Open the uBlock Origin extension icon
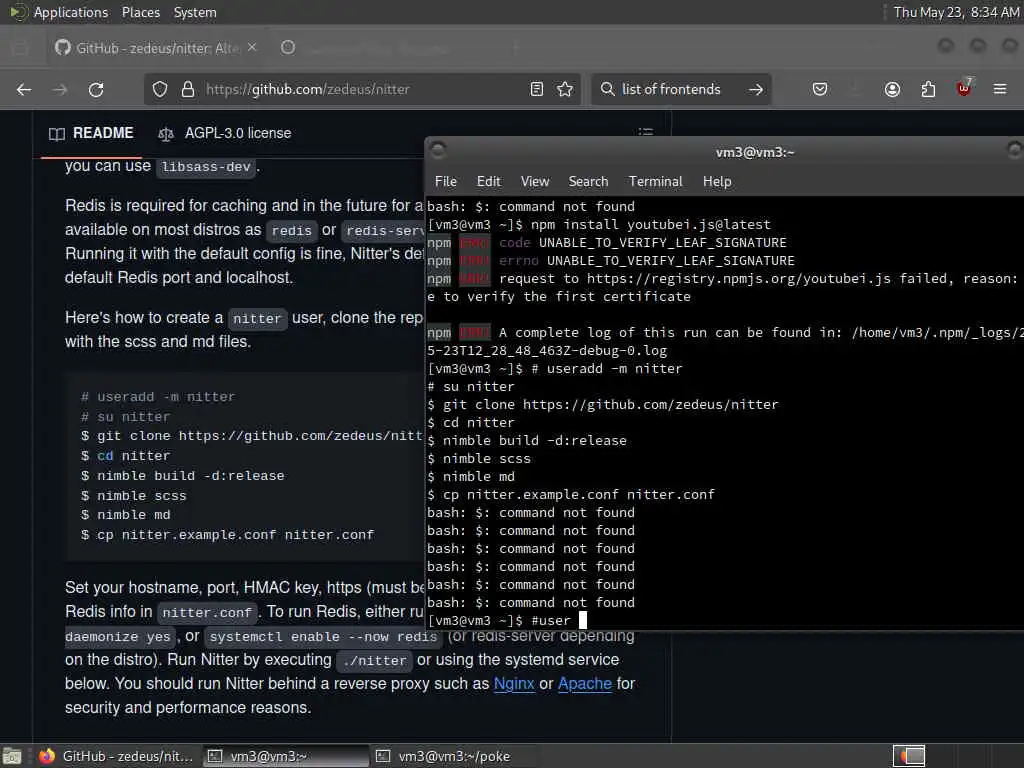 pyautogui.click(x=964, y=88)
